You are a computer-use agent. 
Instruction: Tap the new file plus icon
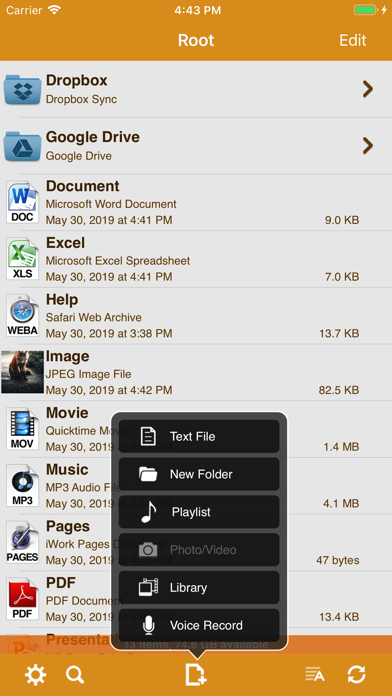tap(196, 675)
